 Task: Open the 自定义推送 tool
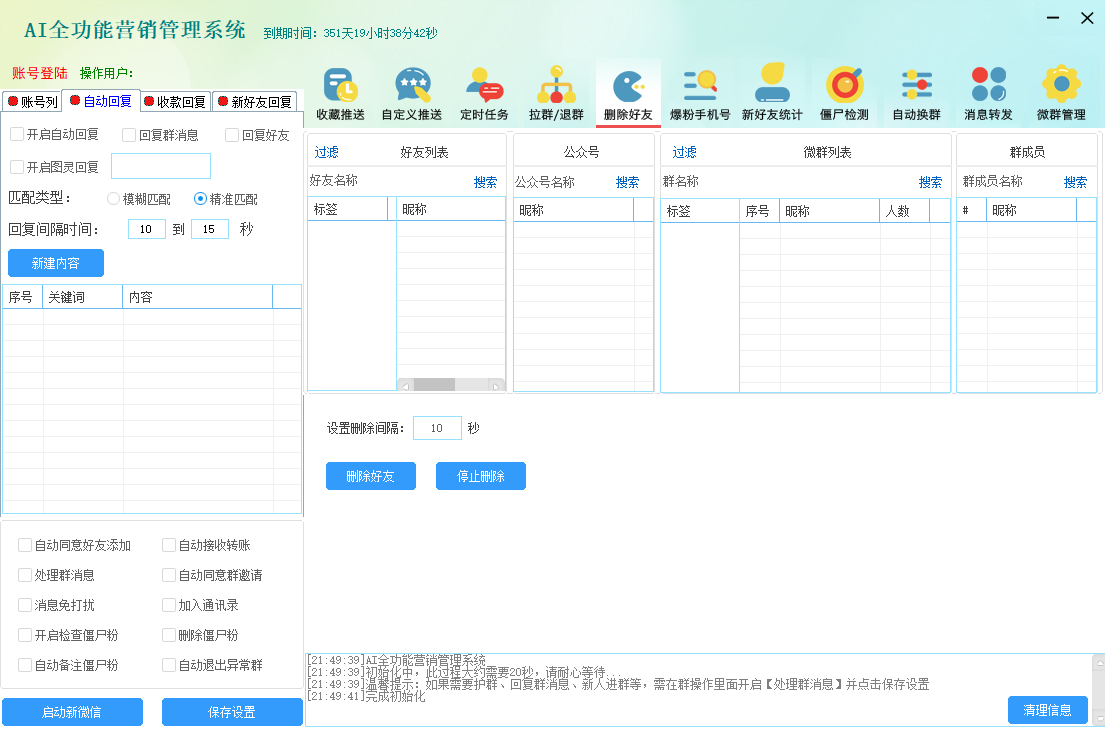[412, 94]
